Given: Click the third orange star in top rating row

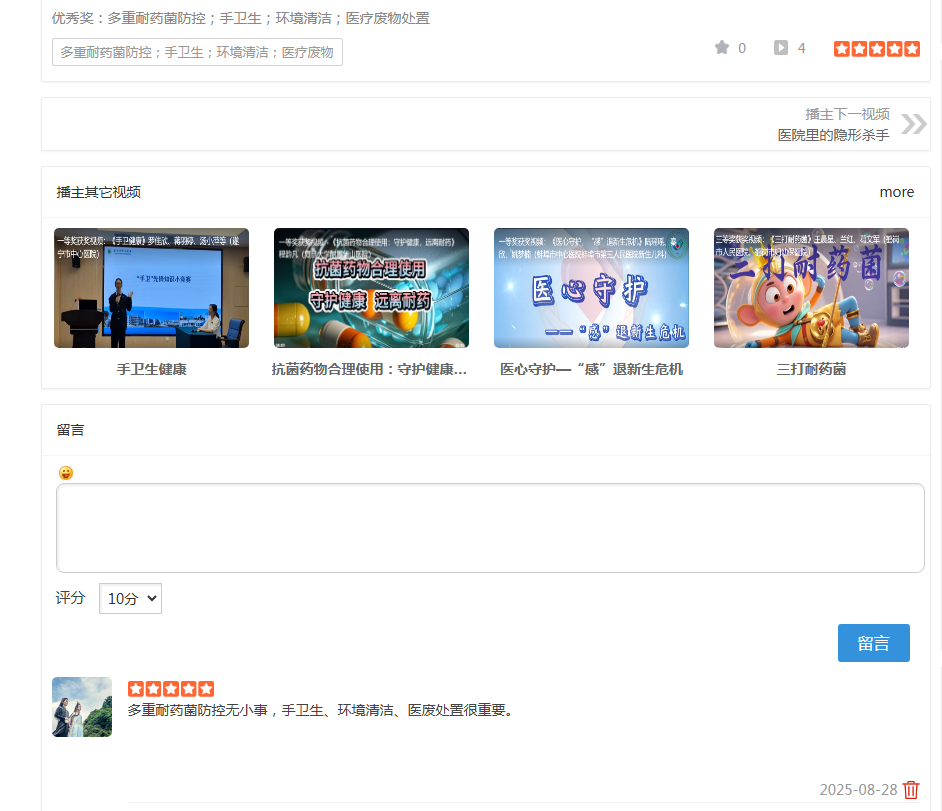Looking at the screenshot, I should coord(876,47).
